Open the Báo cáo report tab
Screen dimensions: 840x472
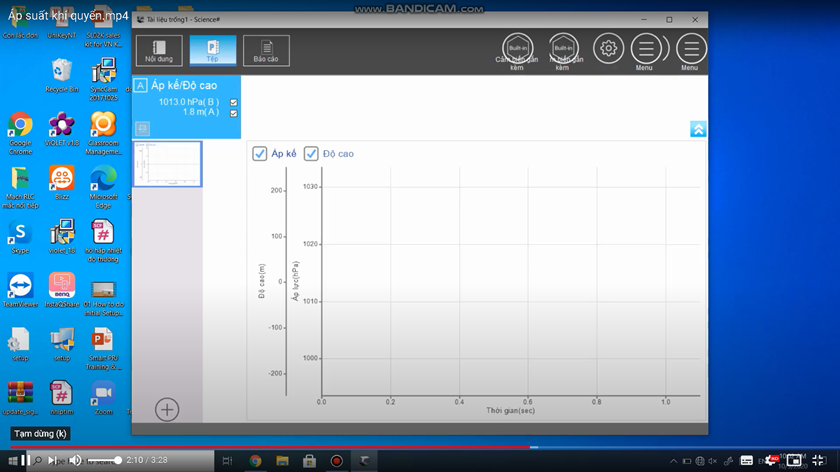tap(266, 51)
